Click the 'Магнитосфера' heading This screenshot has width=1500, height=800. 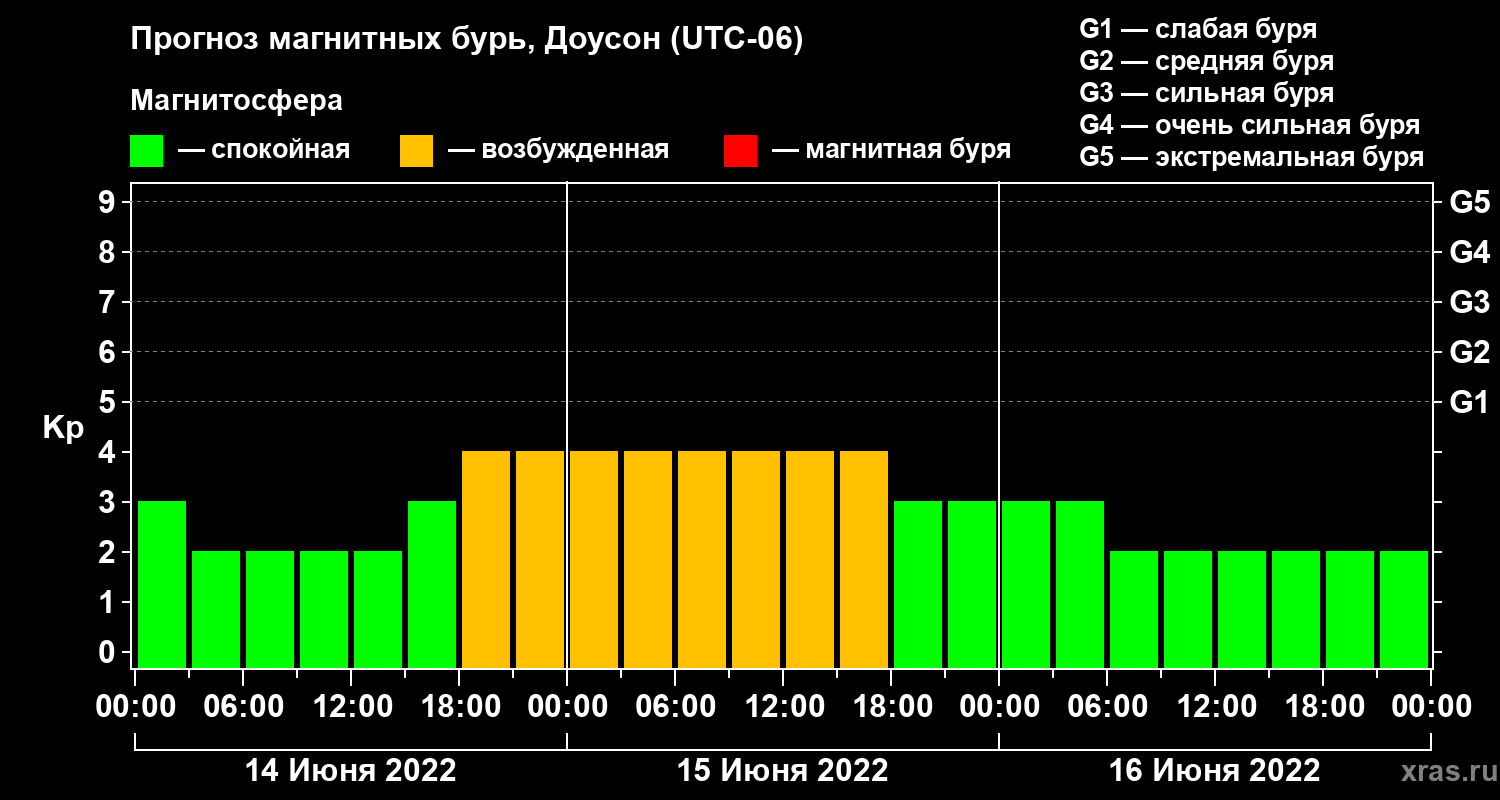point(236,101)
